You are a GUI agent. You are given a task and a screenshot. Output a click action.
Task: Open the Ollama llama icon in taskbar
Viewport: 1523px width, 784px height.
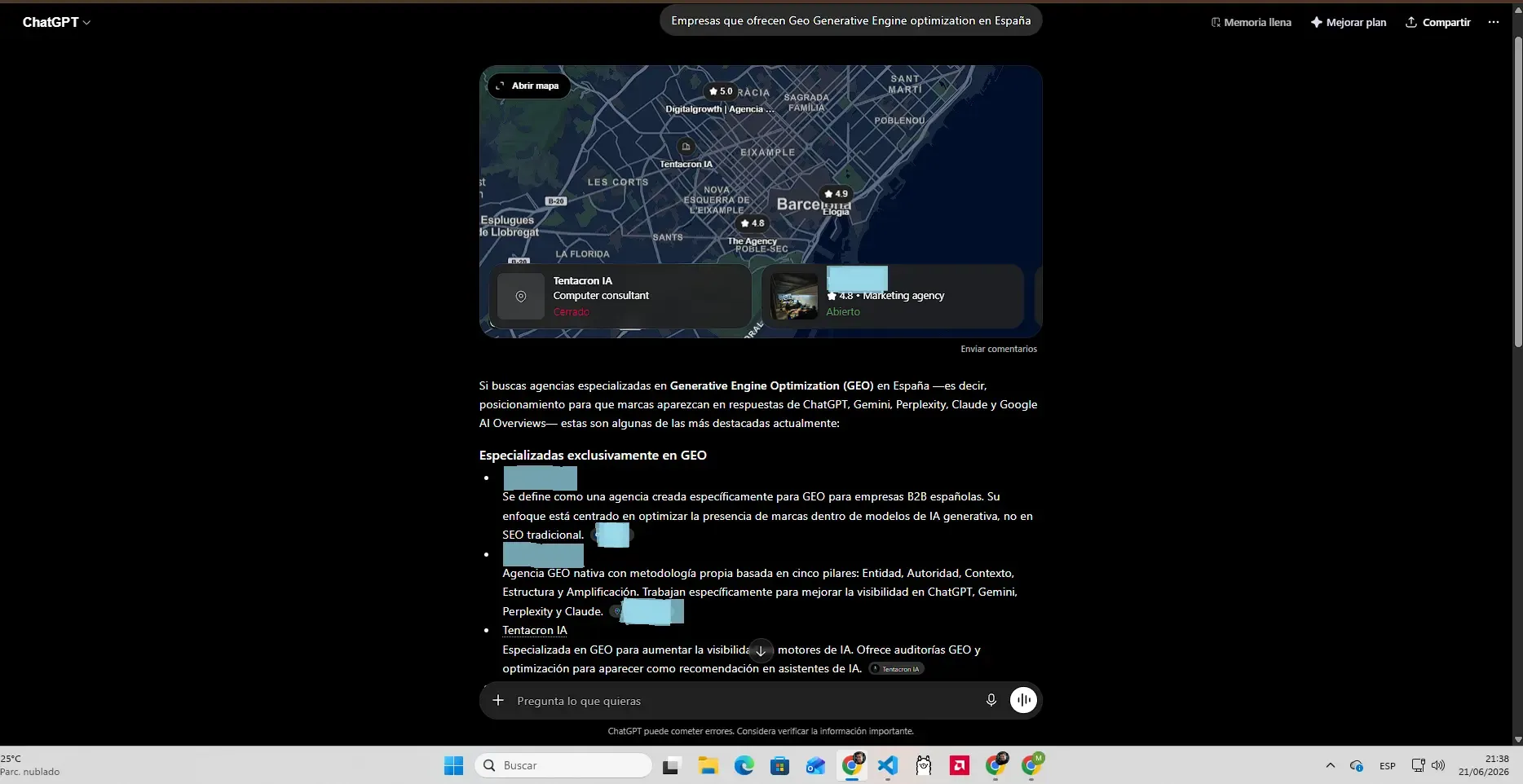point(924,765)
